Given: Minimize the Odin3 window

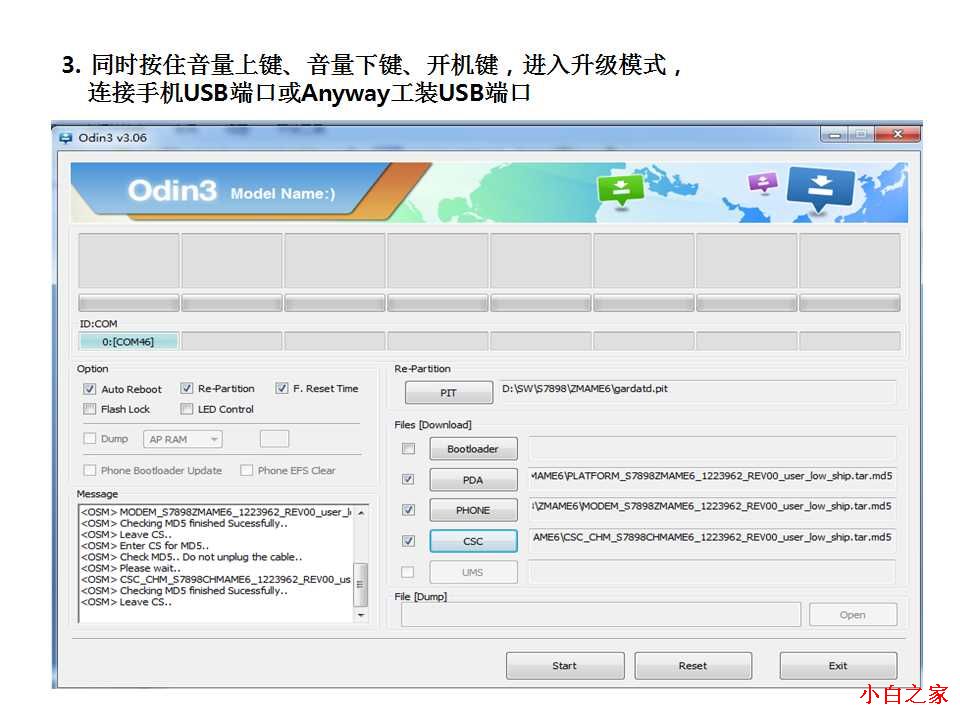Looking at the screenshot, I should pyautogui.click(x=834, y=134).
